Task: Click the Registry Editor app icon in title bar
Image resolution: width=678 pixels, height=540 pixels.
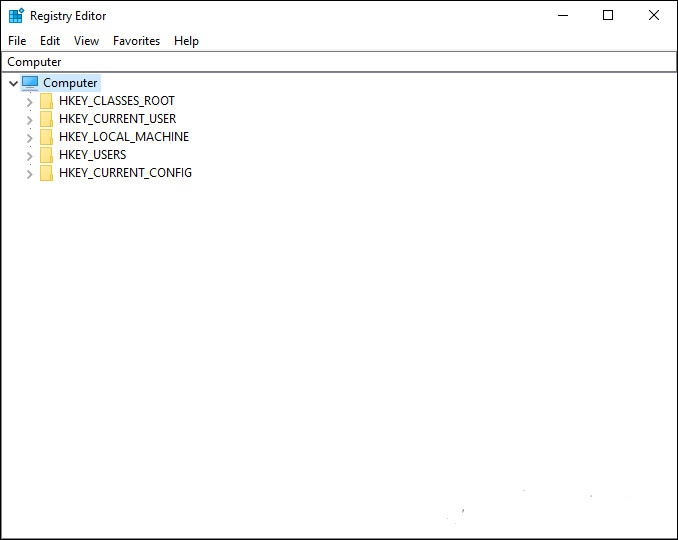Action: pyautogui.click(x=16, y=16)
